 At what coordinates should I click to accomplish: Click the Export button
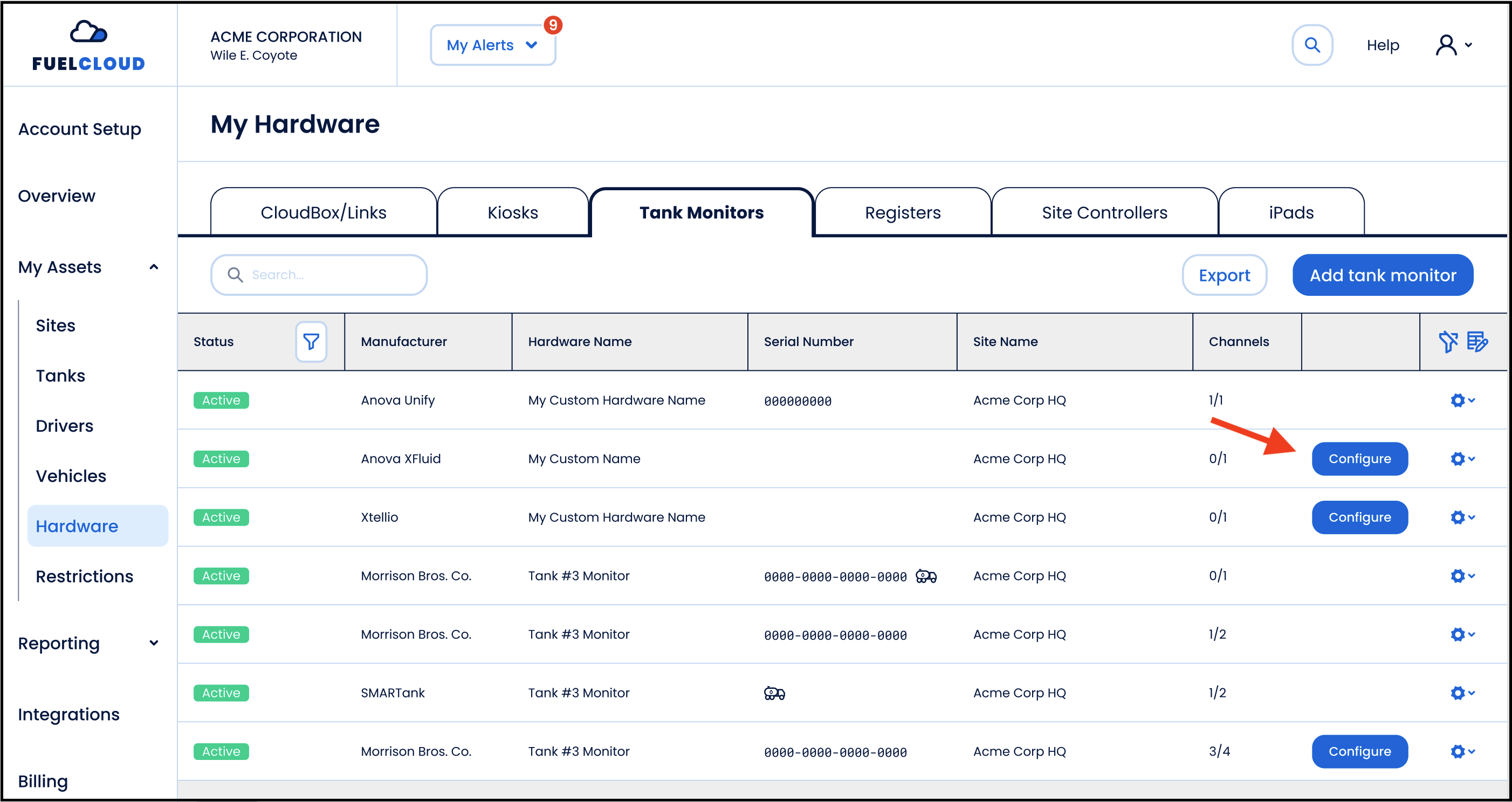(1224, 275)
